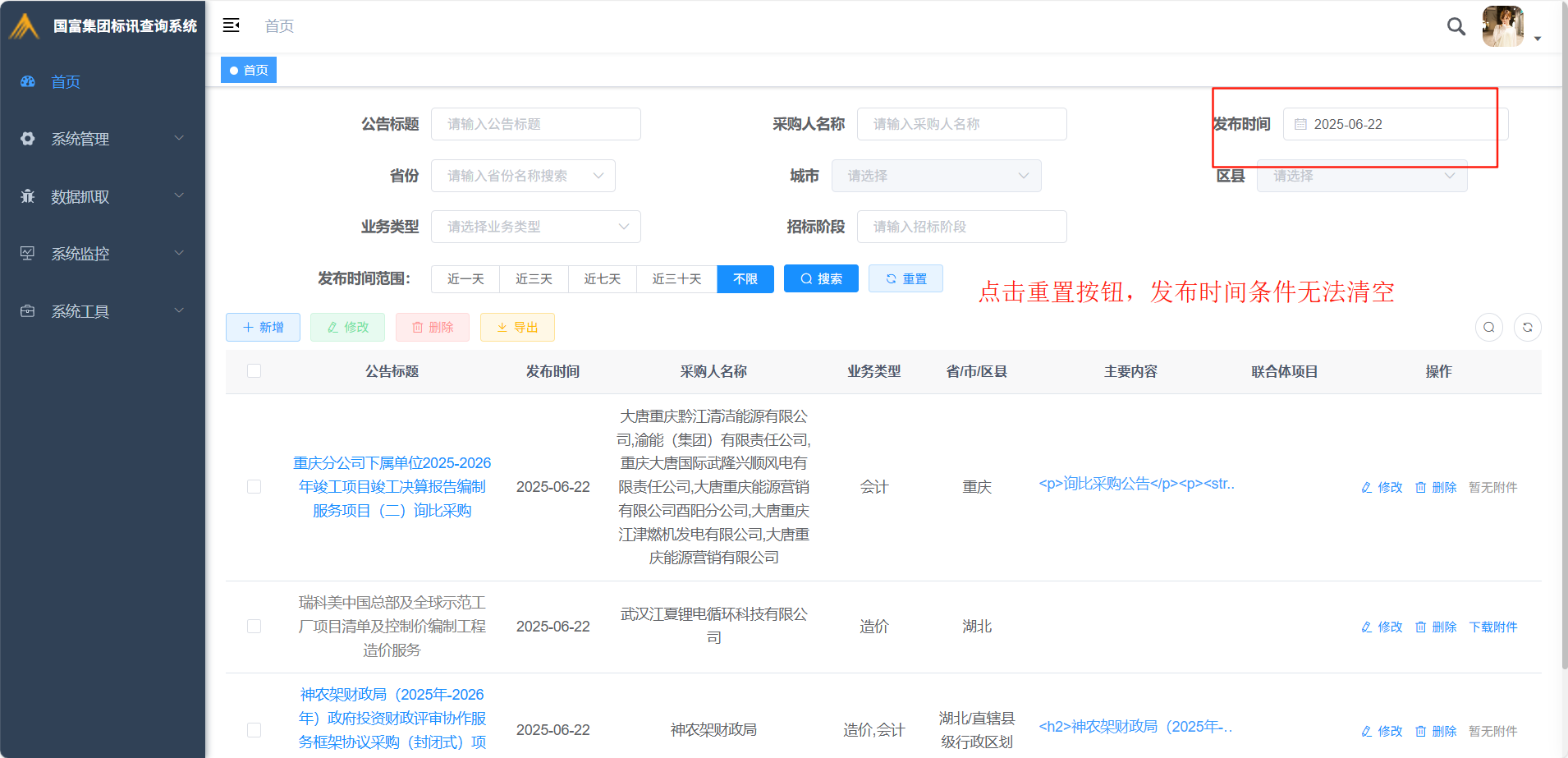Click the 下载附件 link for 湖北 row
The width and height of the screenshot is (1568, 758).
[1492, 627]
